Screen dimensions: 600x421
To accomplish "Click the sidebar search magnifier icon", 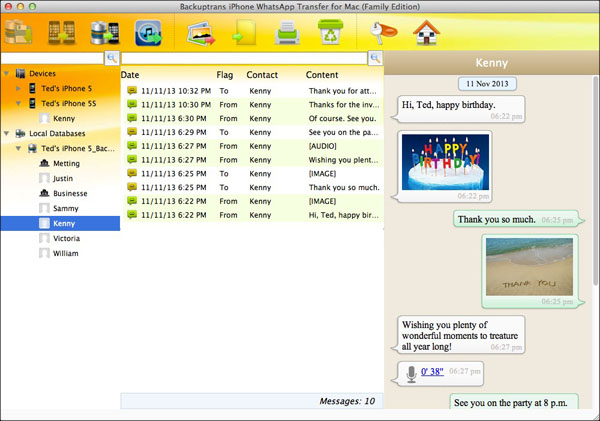I will coord(112,58).
